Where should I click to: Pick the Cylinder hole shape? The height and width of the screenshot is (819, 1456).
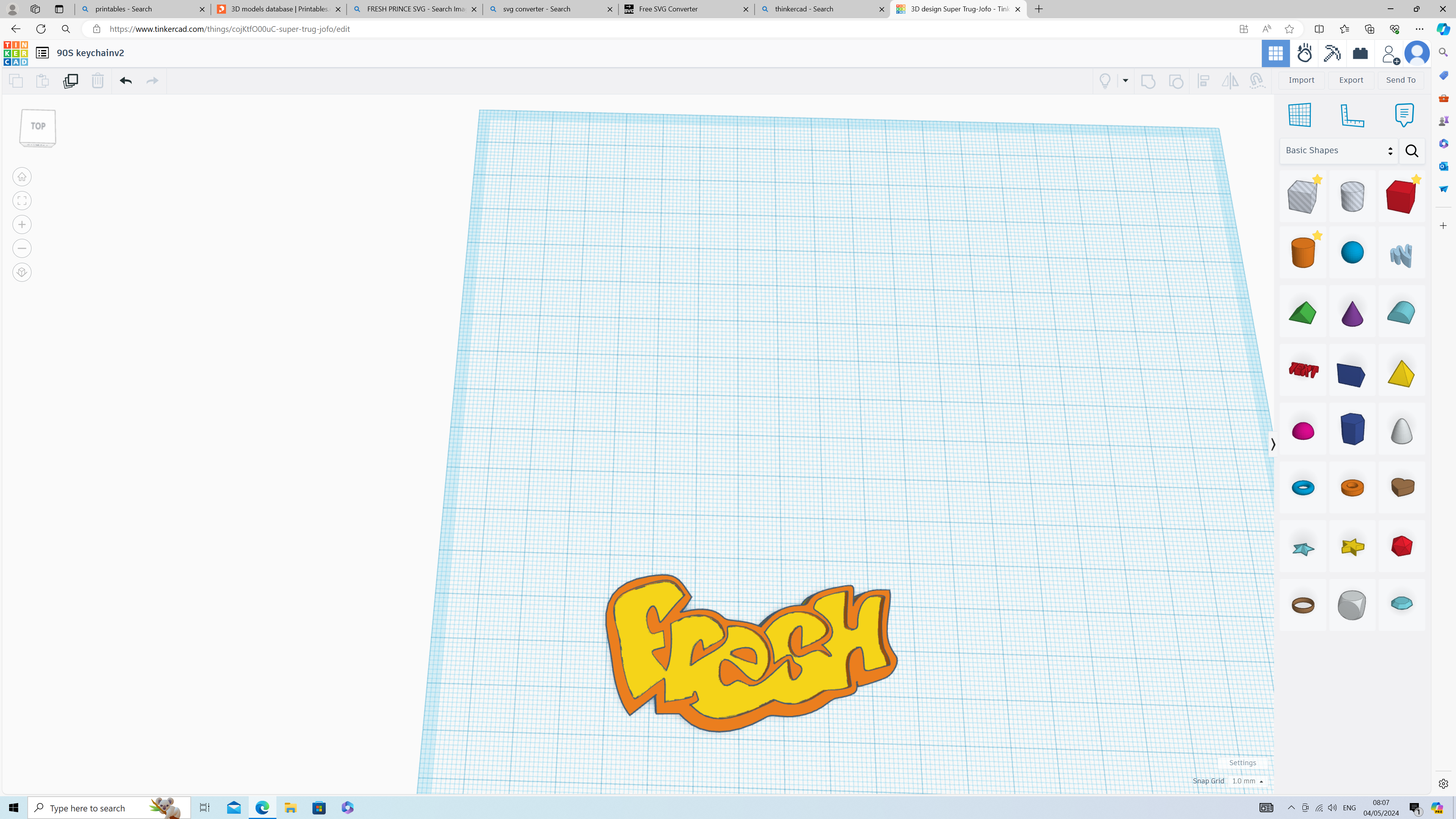[1352, 196]
